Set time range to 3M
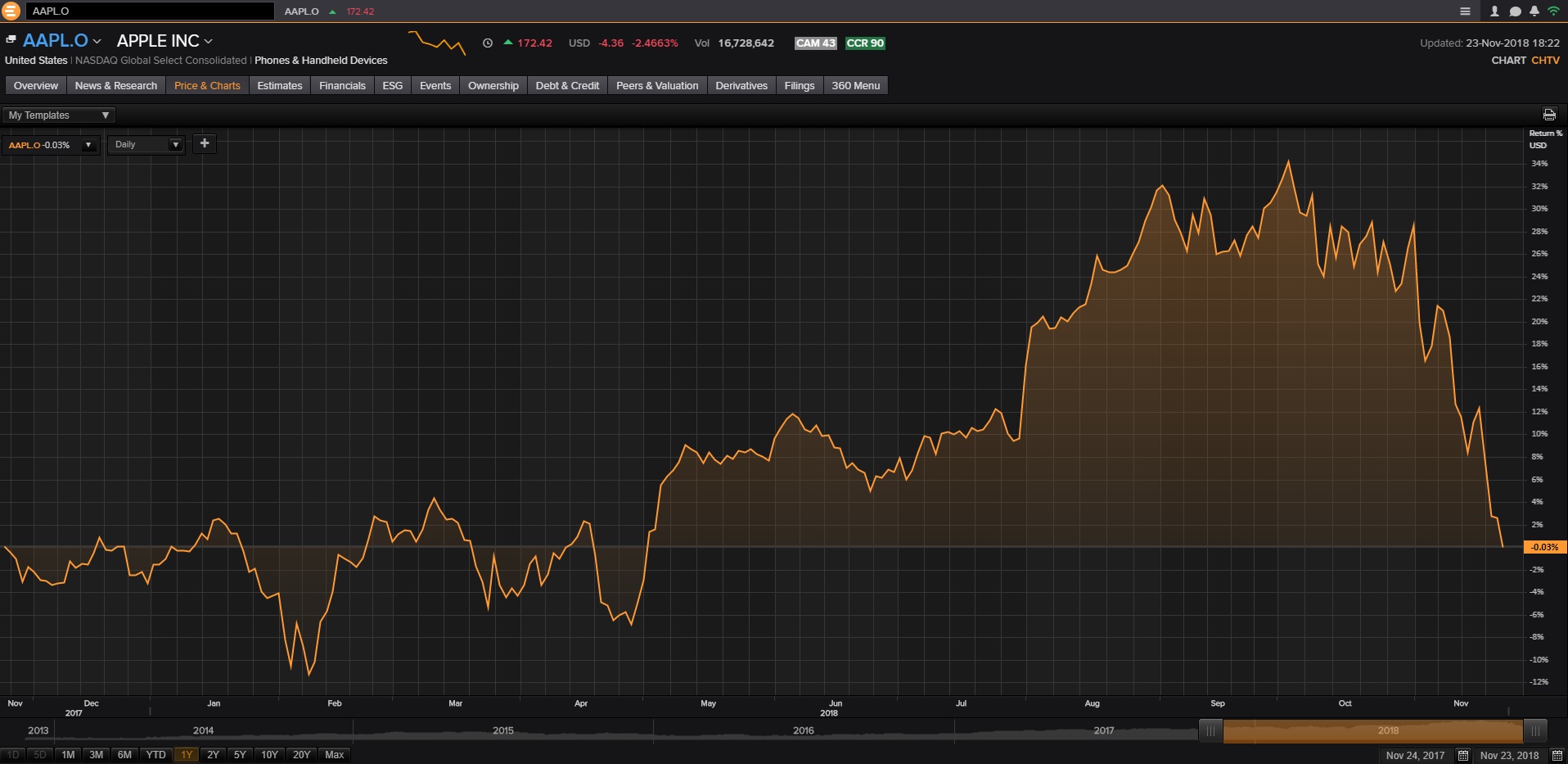The image size is (1568, 764). 96,755
